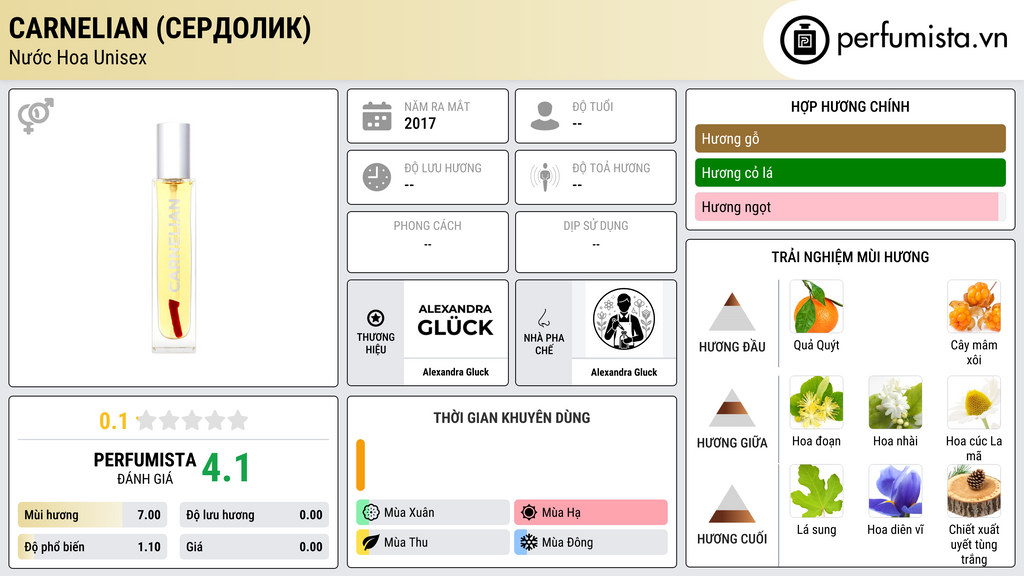Screen dimensions: 1024x576
Task: Select the Hương gỗ accord bar
Action: (850, 138)
